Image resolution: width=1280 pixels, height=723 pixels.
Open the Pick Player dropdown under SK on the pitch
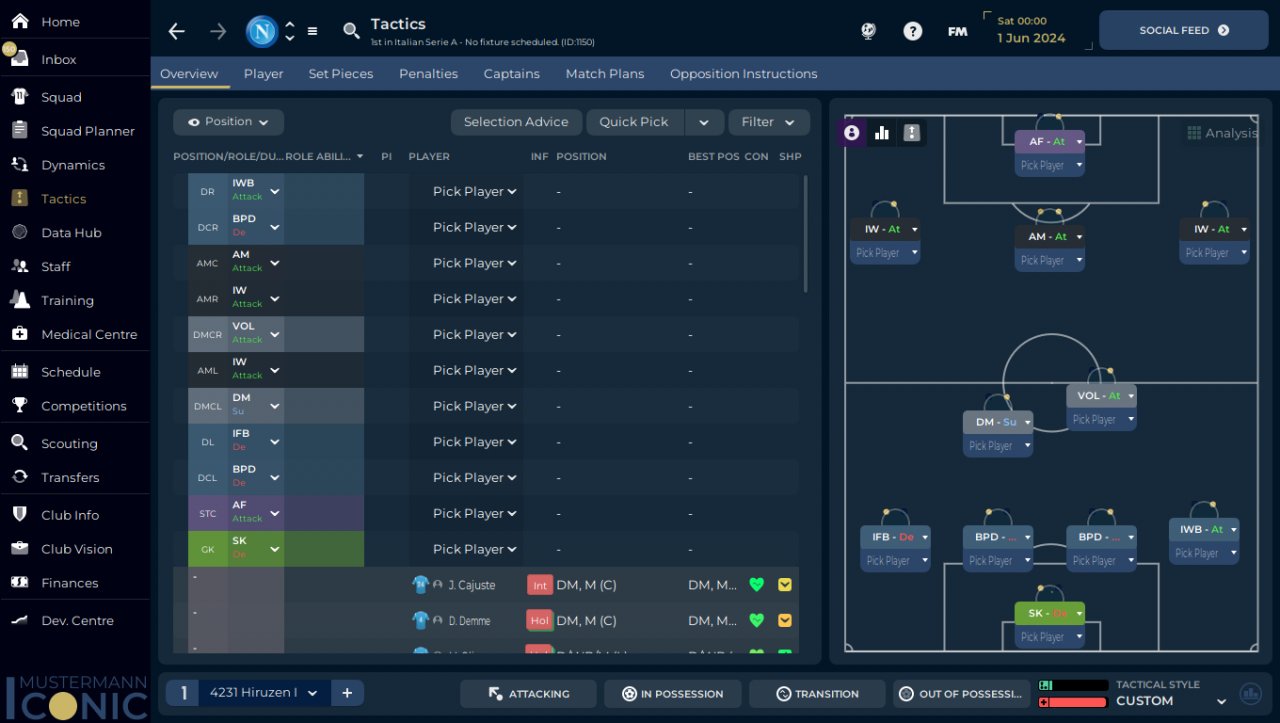click(1050, 637)
